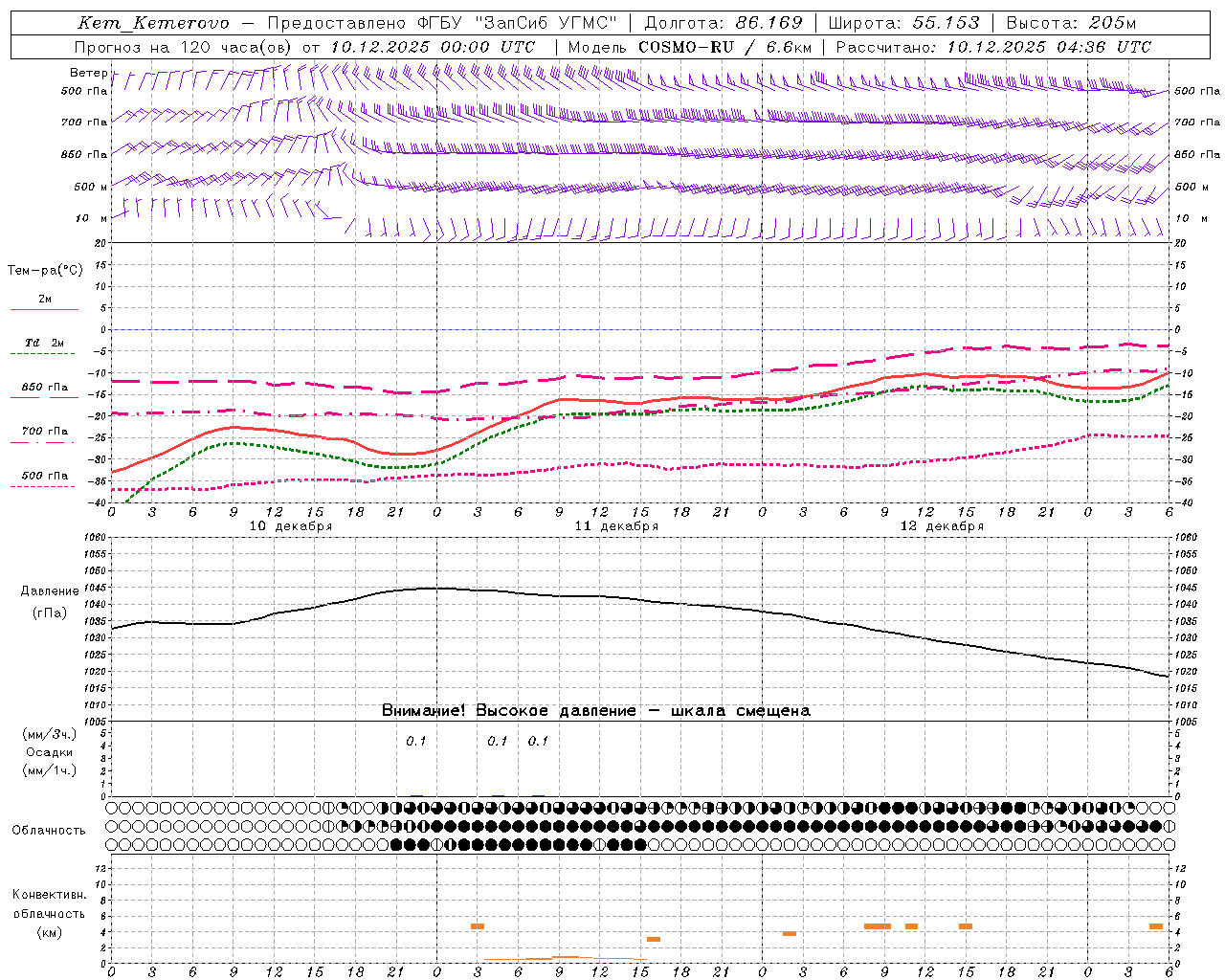Select the 12 декабря date label
1225x980 pixels.
[x=942, y=526]
